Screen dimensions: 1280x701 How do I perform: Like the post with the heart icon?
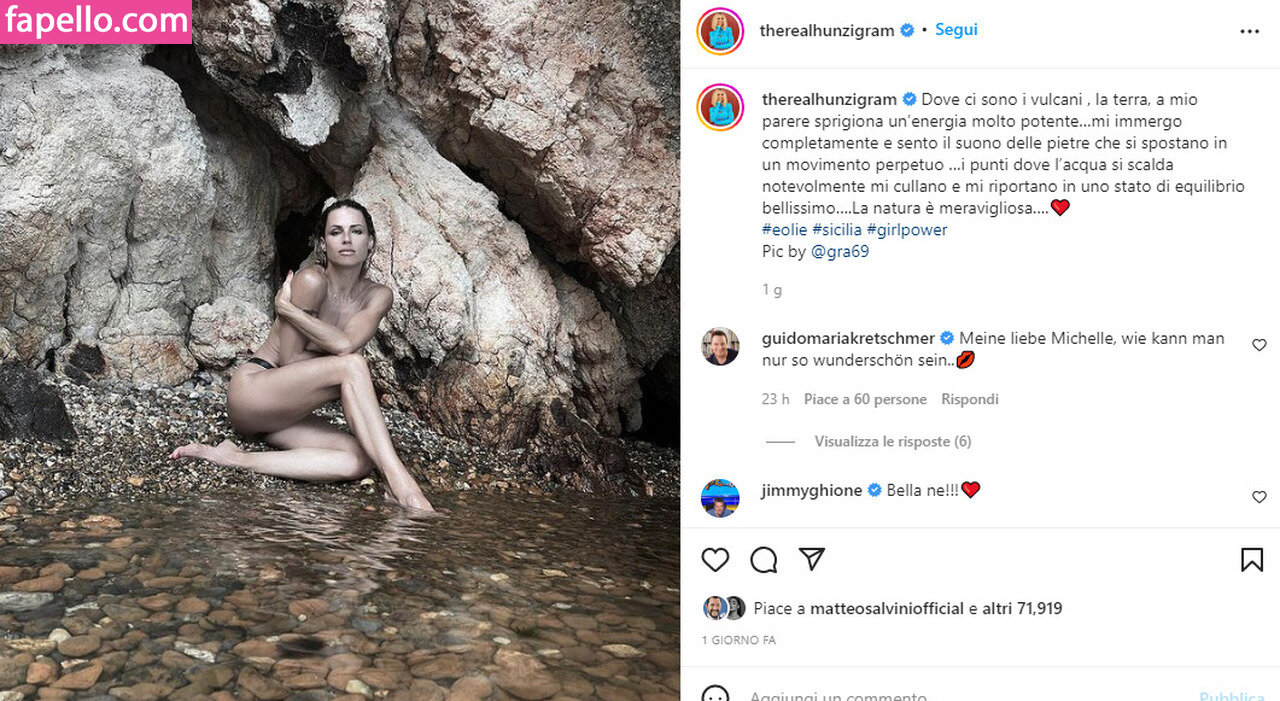point(715,560)
